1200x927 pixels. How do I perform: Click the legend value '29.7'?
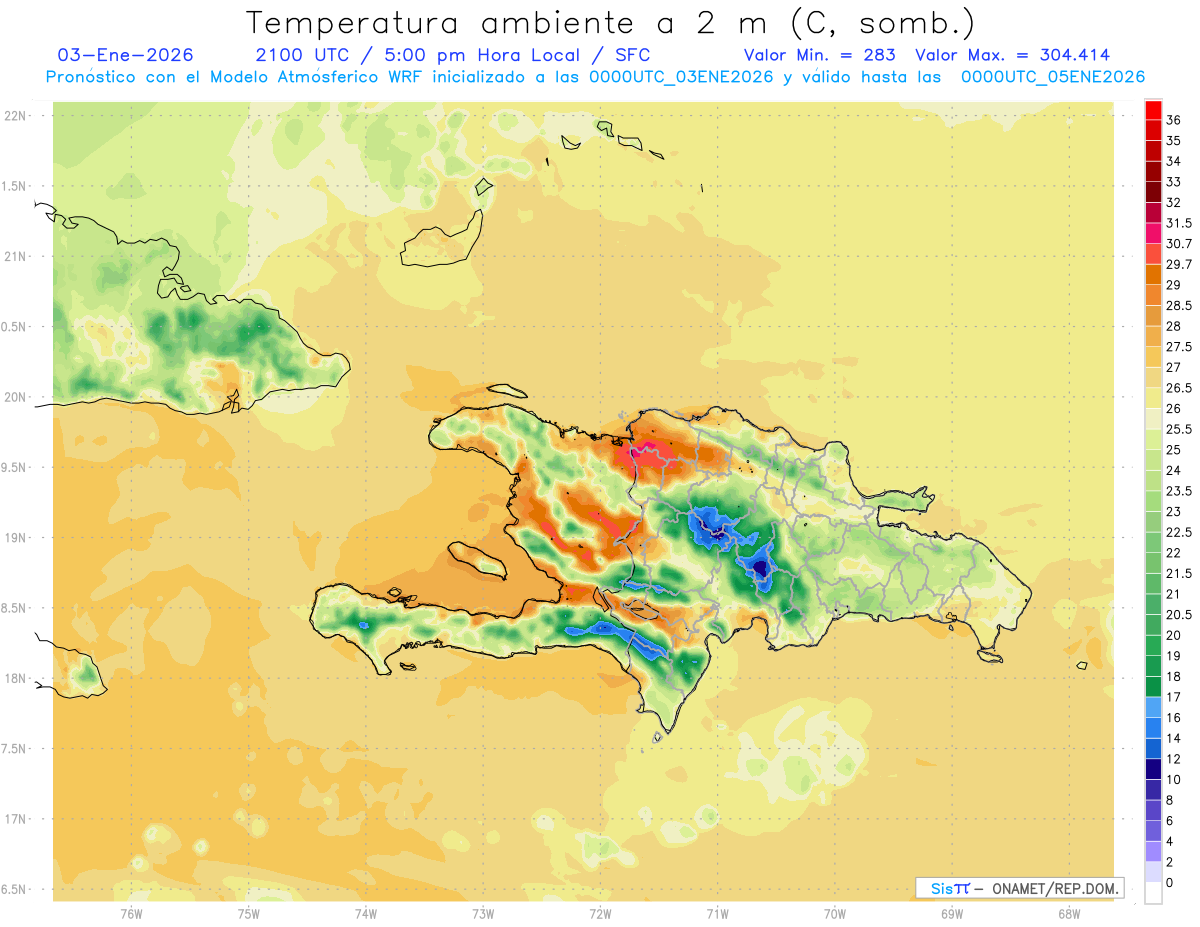tap(1179, 265)
